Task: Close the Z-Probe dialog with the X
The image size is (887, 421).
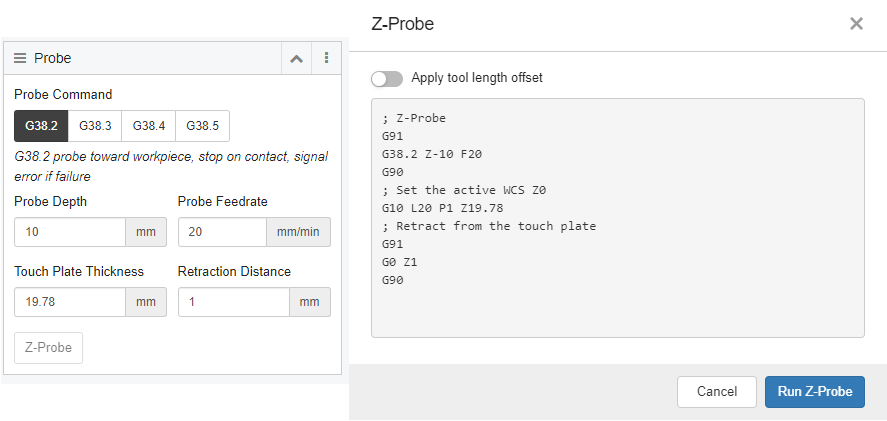Action: 856,24
